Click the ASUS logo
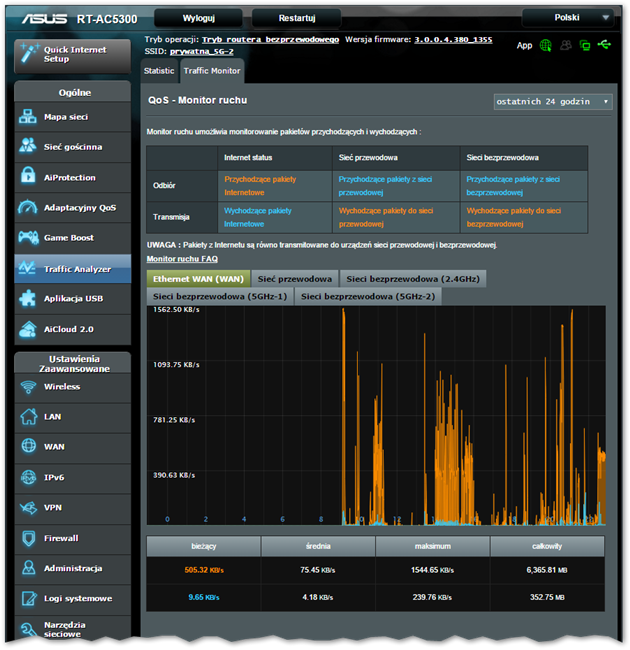This screenshot has width=630, height=650. click(44, 19)
